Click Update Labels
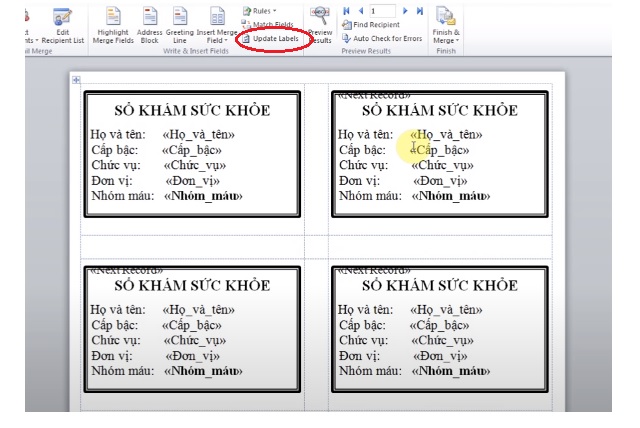Viewport: 640px width, 428px height. coord(271,39)
